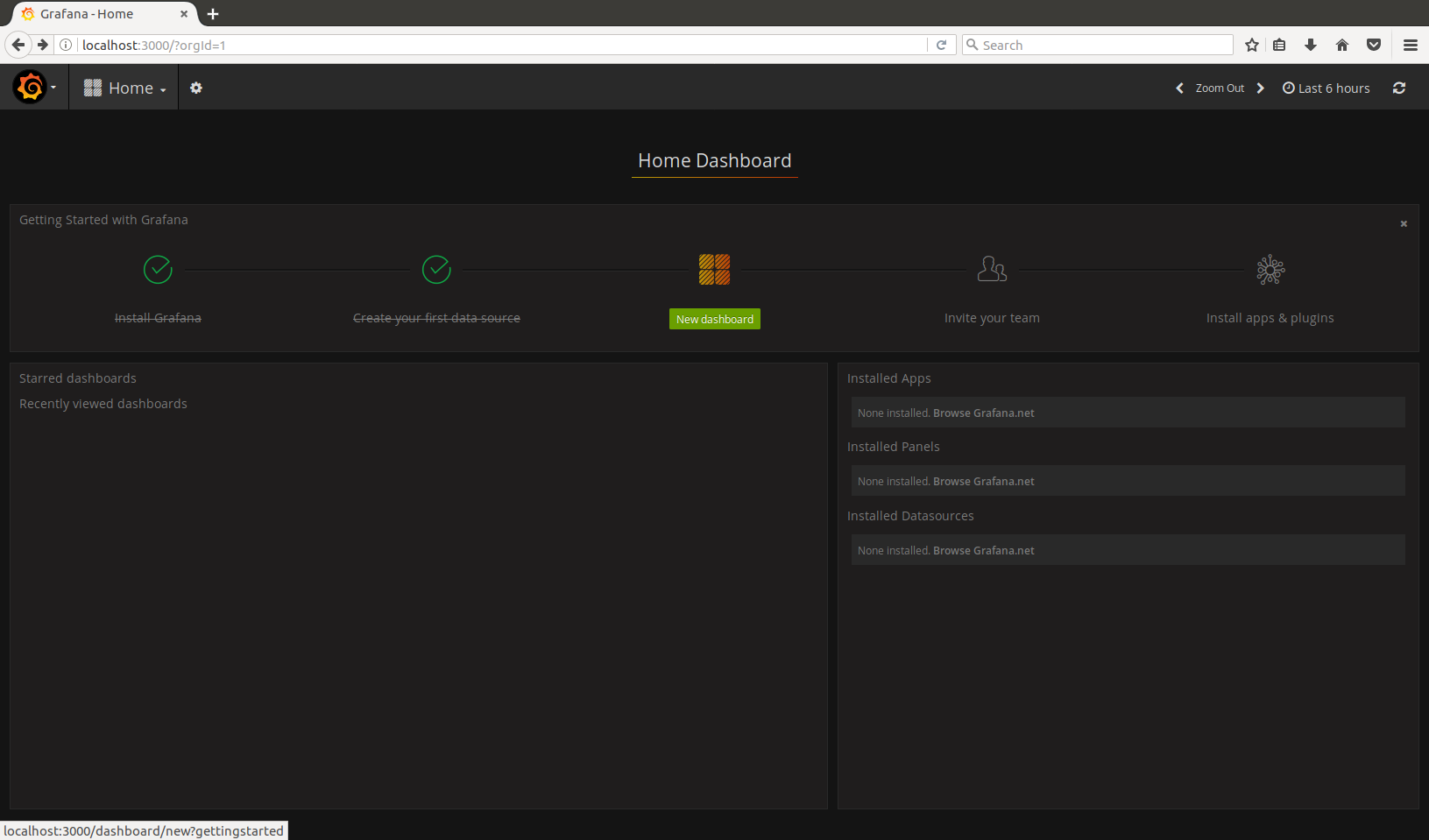This screenshot has height=840, width=1429.
Task: Refresh the dashboard with refresh icon
Action: pyautogui.click(x=1399, y=88)
